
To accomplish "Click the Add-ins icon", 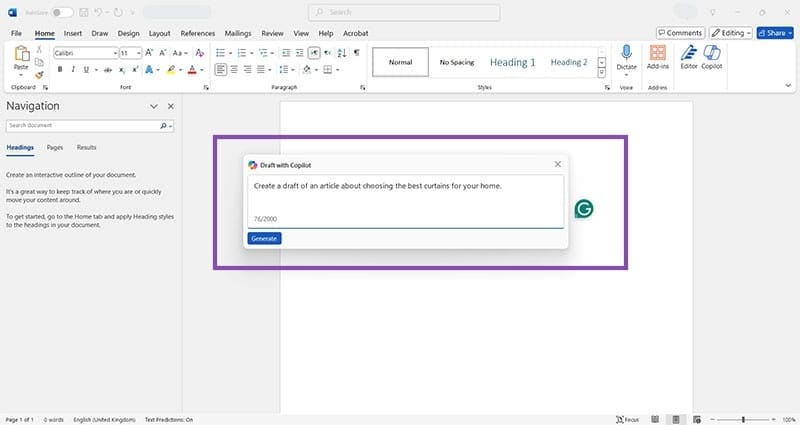I will [657, 56].
